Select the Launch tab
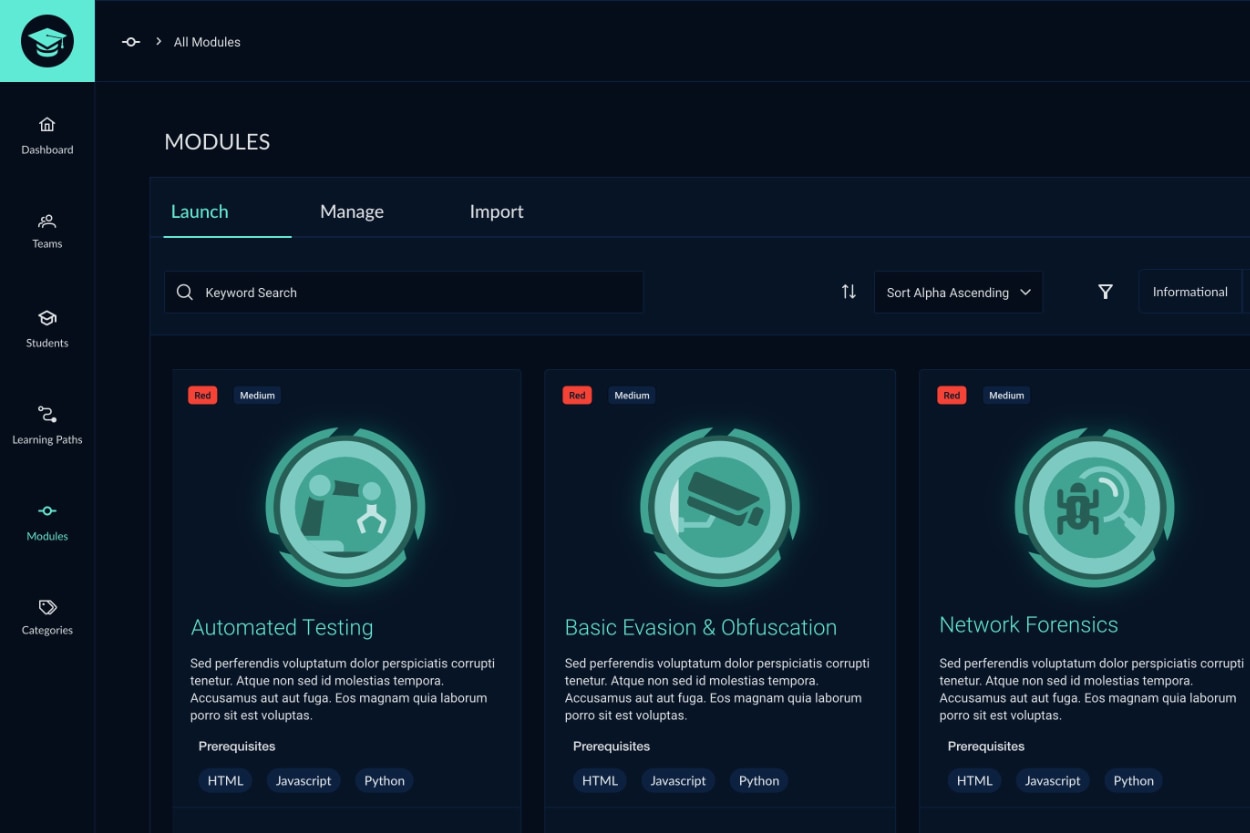This screenshot has height=833, width=1250. (x=200, y=212)
